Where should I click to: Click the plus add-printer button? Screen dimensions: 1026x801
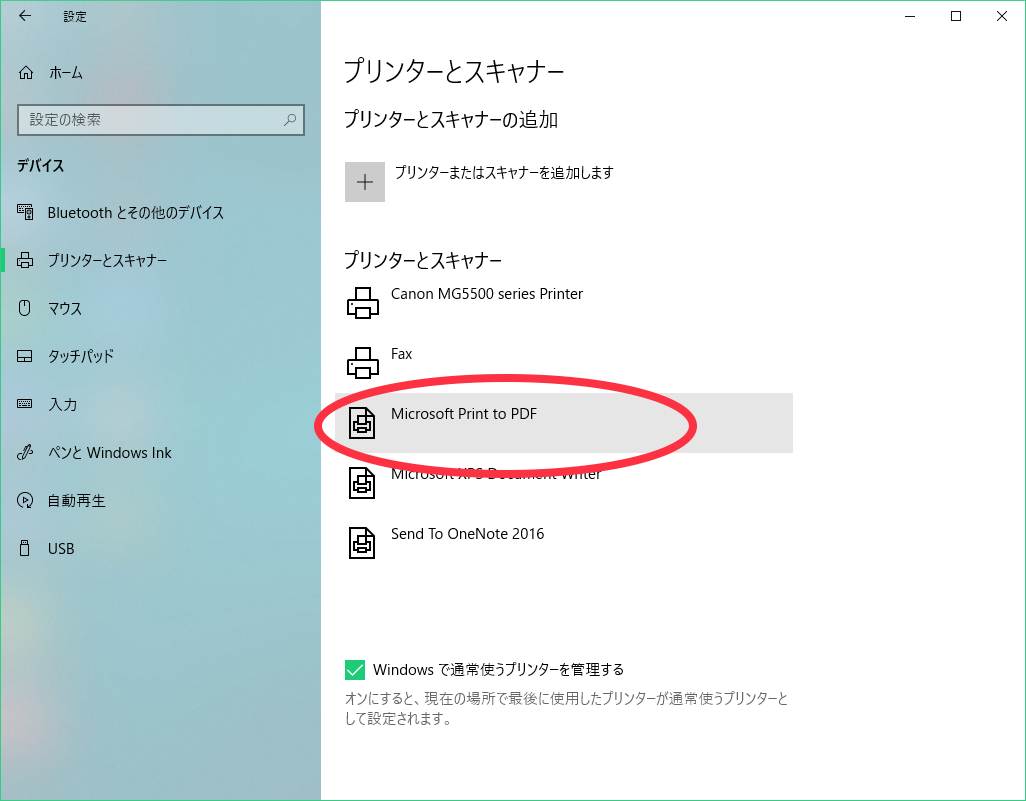pos(364,182)
